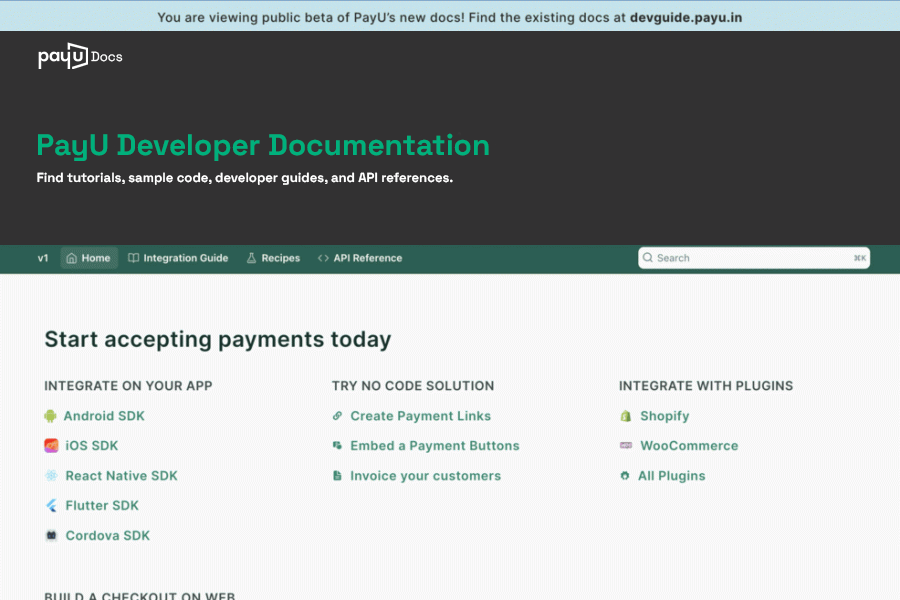This screenshot has height=600, width=900.
Task: Open the v1 version selector
Action: click(43, 258)
